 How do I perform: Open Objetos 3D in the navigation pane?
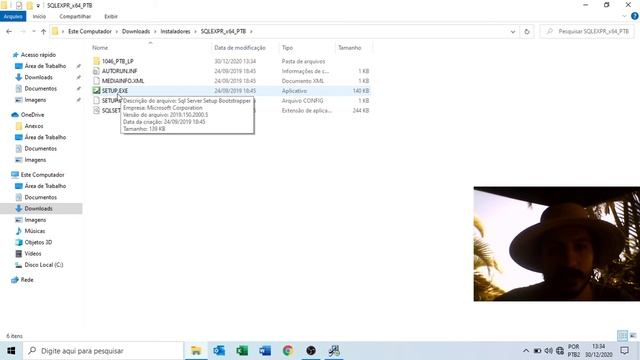38,242
